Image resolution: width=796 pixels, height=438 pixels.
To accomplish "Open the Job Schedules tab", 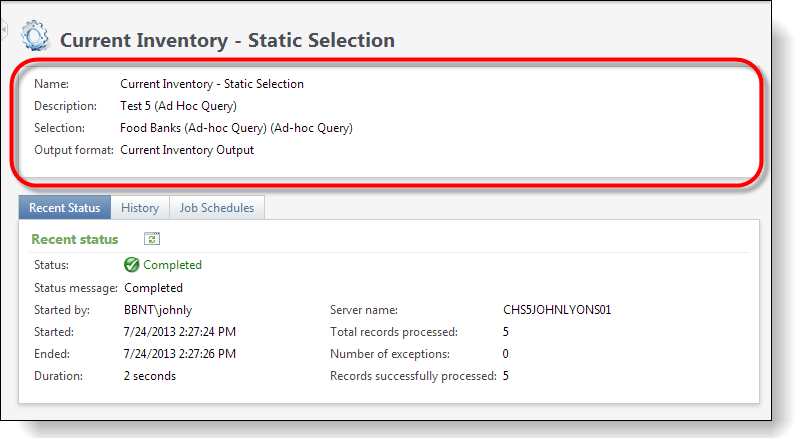I will click(x=217, y=208).
